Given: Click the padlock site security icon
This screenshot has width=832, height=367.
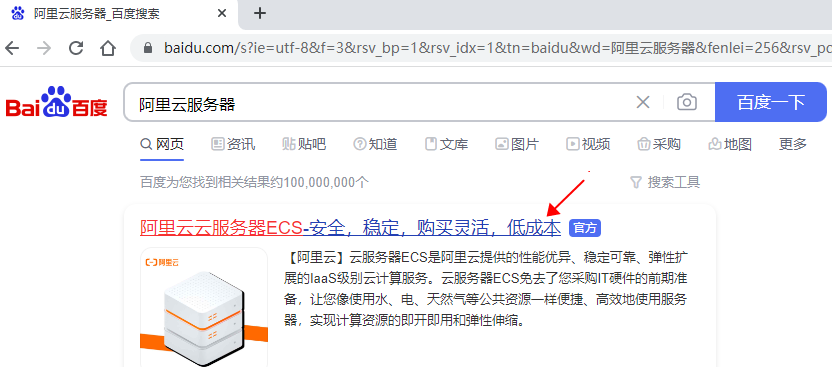Looking at the screenshot, I should [x=148, y=48].
